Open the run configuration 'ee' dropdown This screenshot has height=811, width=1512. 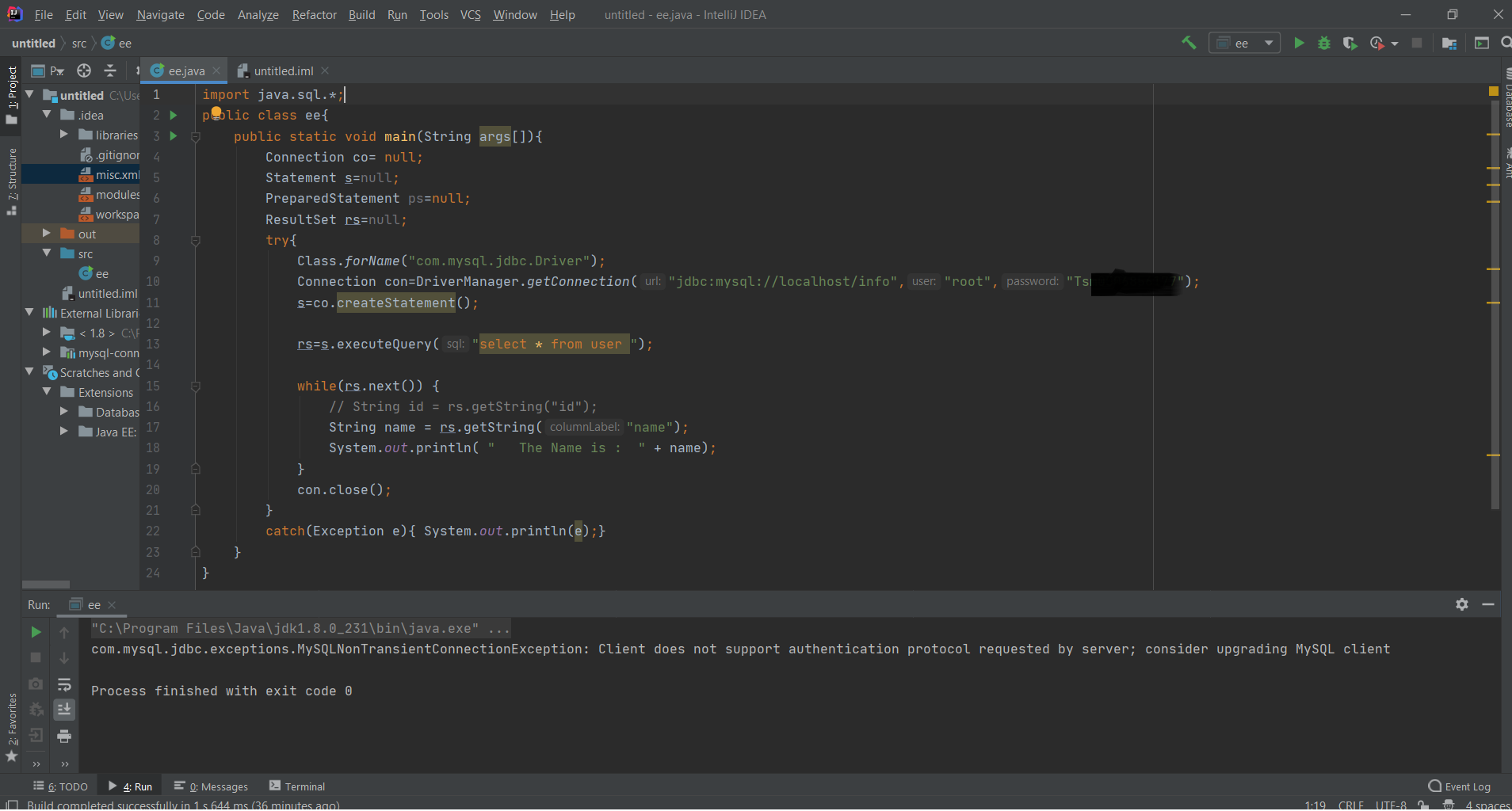click(x=1245, y=43)
